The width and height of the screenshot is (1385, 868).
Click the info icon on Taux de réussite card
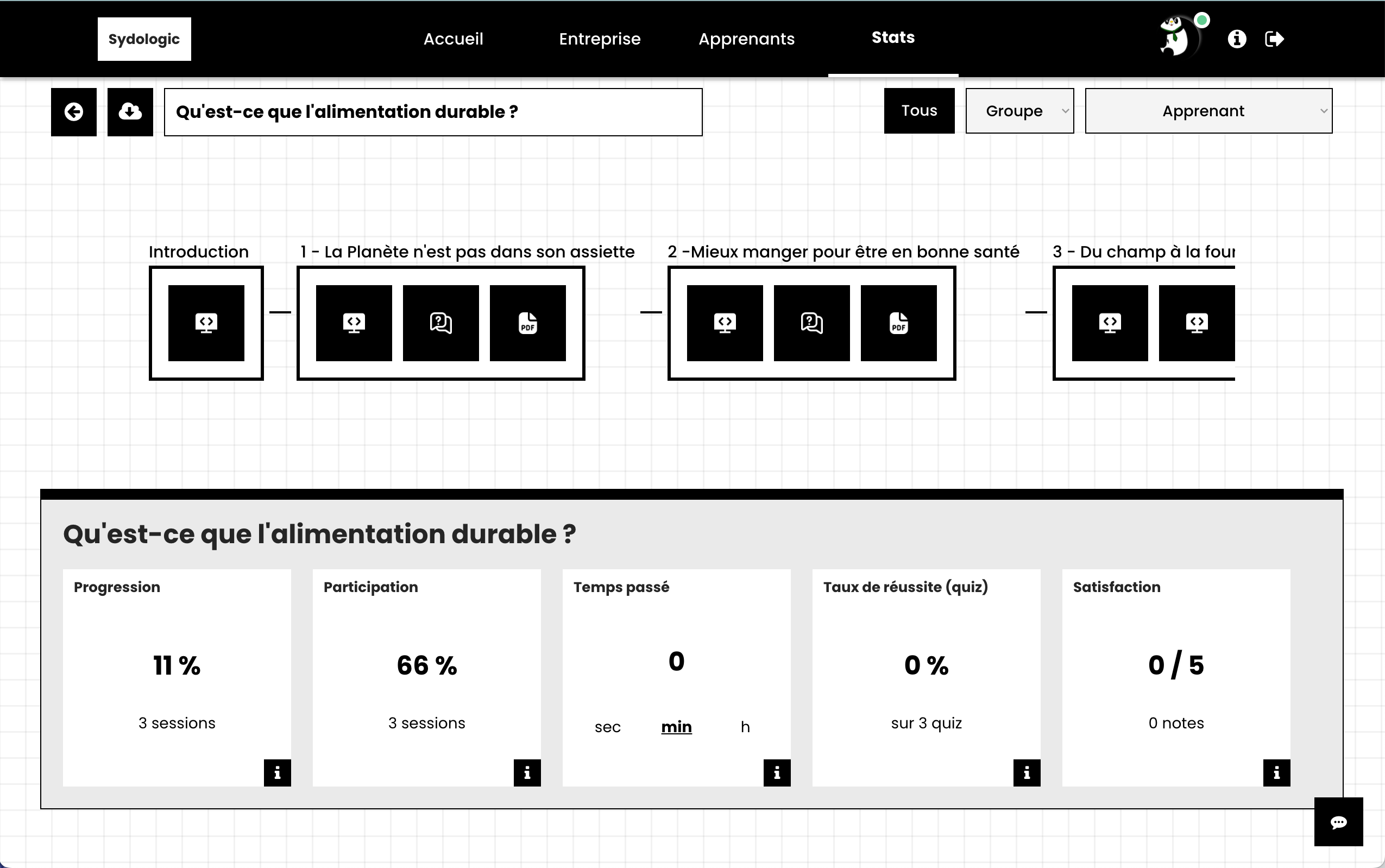[1027, 772]
